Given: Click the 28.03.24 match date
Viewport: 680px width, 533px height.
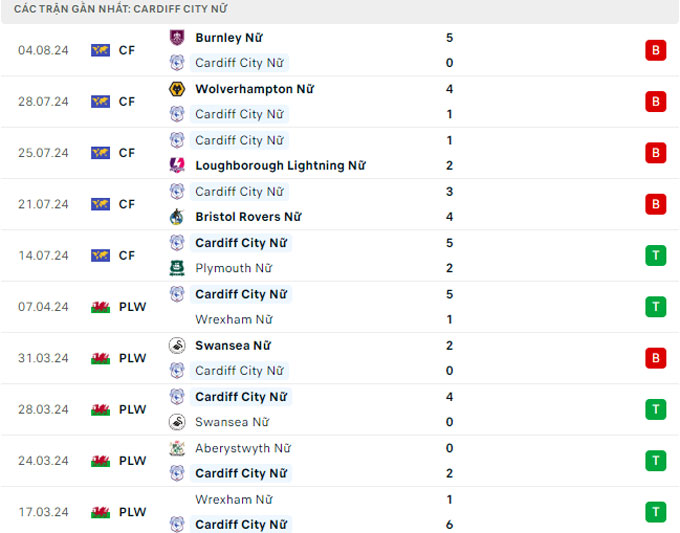Looking at the screenshot, I should click(43, 409).
